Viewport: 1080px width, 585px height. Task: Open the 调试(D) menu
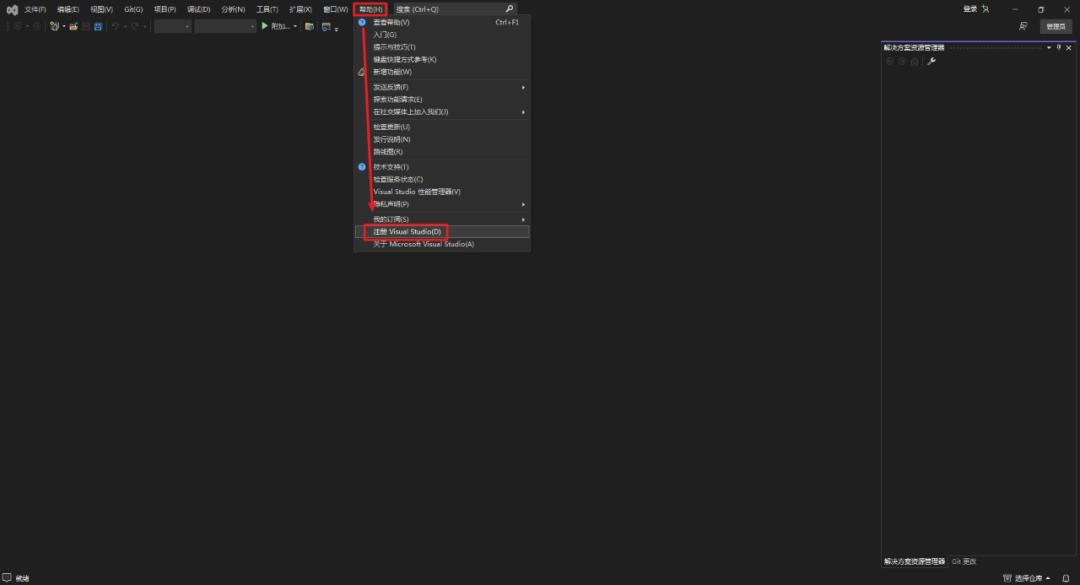pyautogui.click(x=198, y=10)
